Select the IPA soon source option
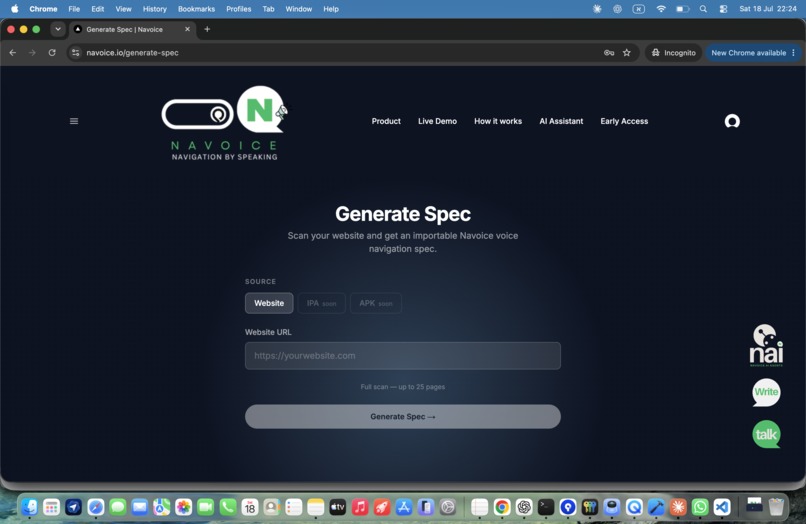 pyautogui.click(x=321, y=303)
